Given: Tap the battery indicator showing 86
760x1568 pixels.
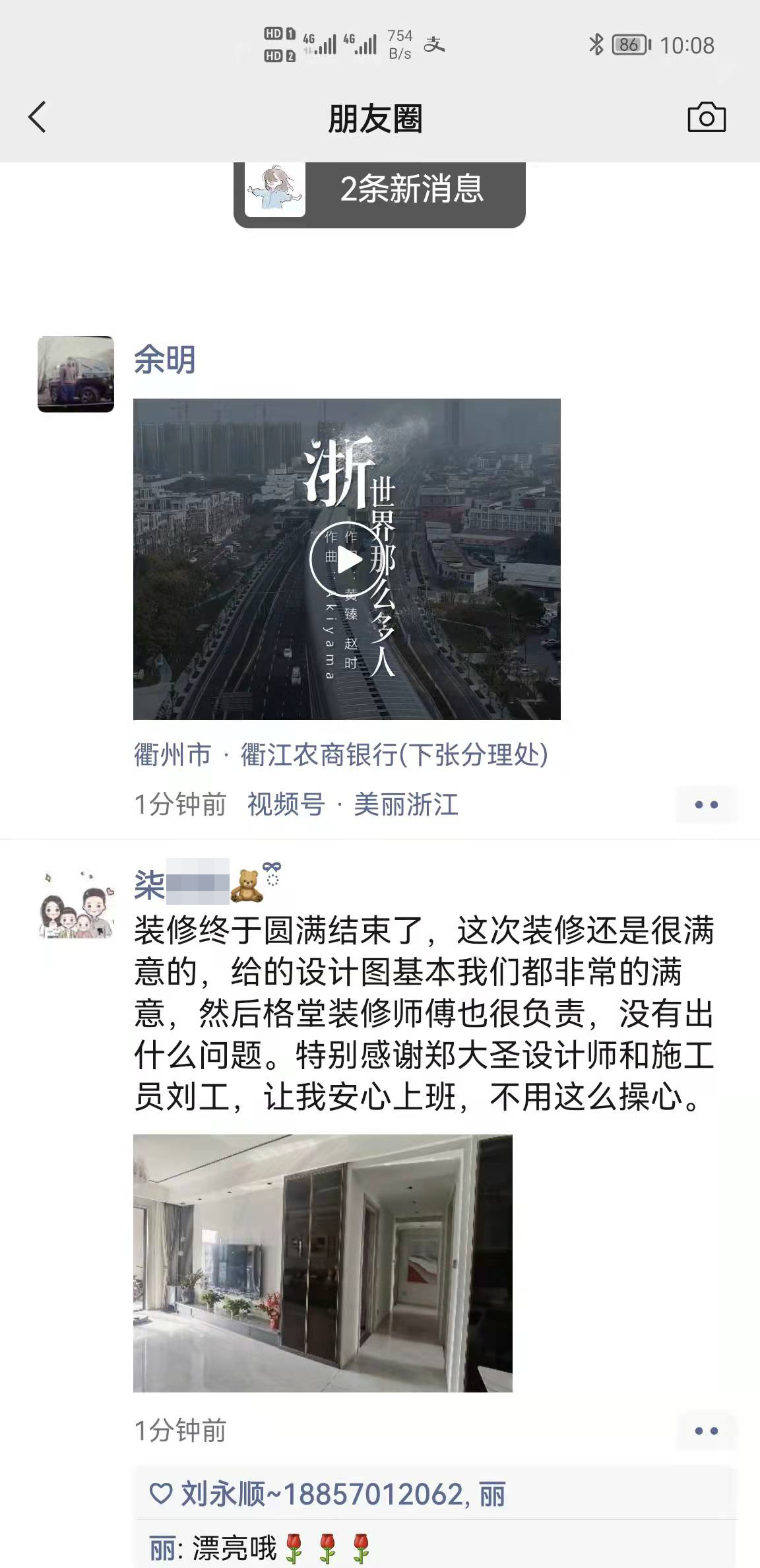Looking at the screenshot, I should pos(631,45).
